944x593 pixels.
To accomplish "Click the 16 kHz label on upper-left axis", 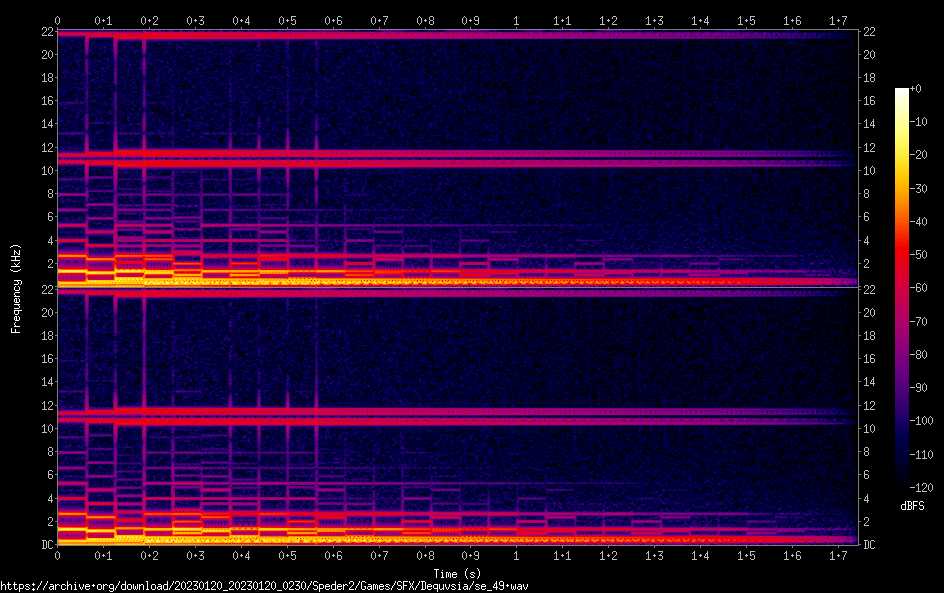I will pyautogui.click(x=46, y=101).
